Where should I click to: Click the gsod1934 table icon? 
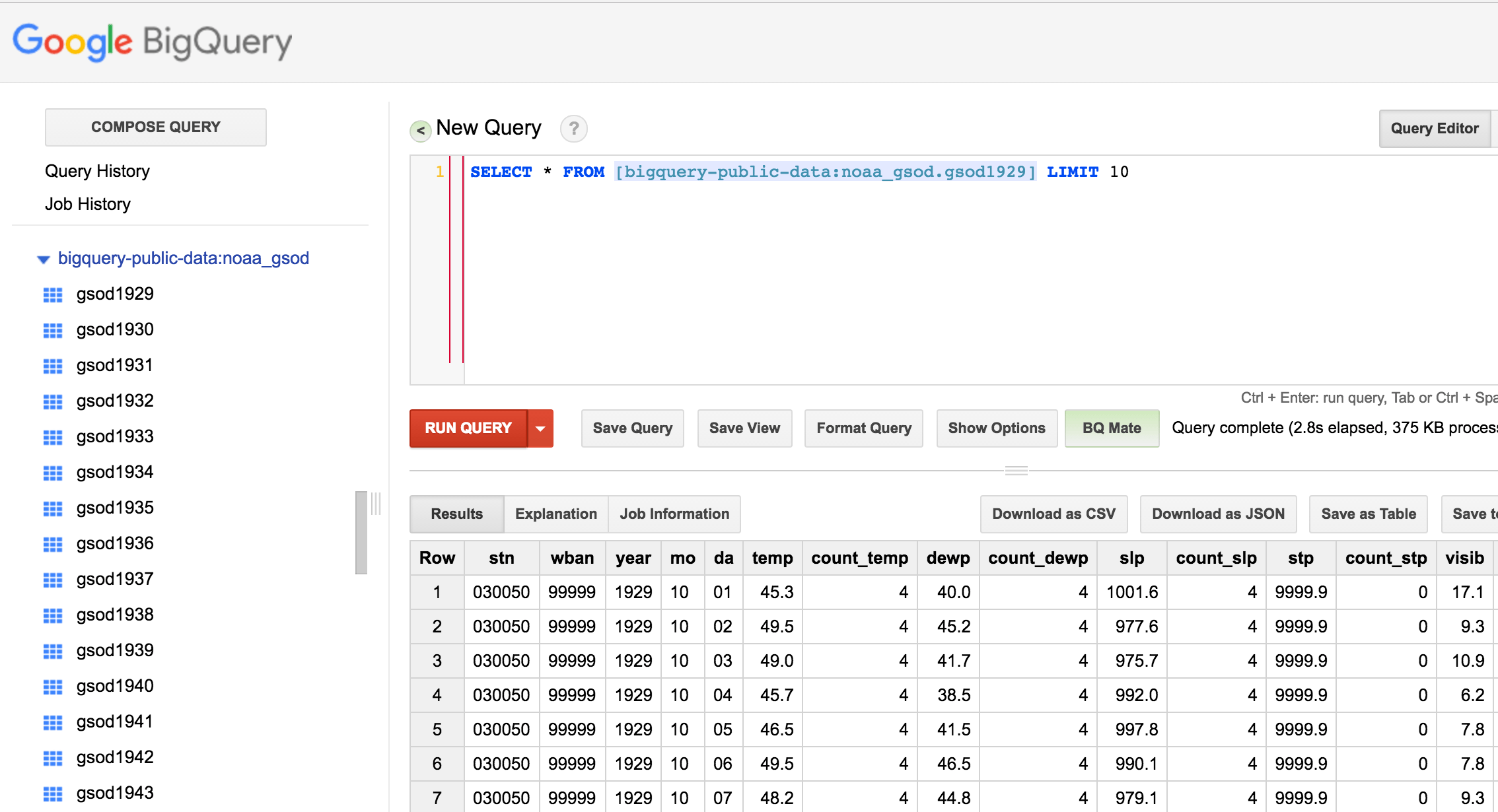coord(53,473)
